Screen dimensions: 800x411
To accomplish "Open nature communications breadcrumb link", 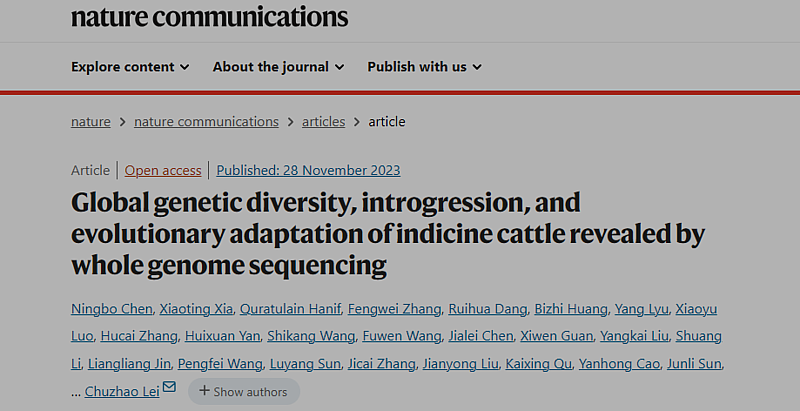I will [x=206, y=122].
